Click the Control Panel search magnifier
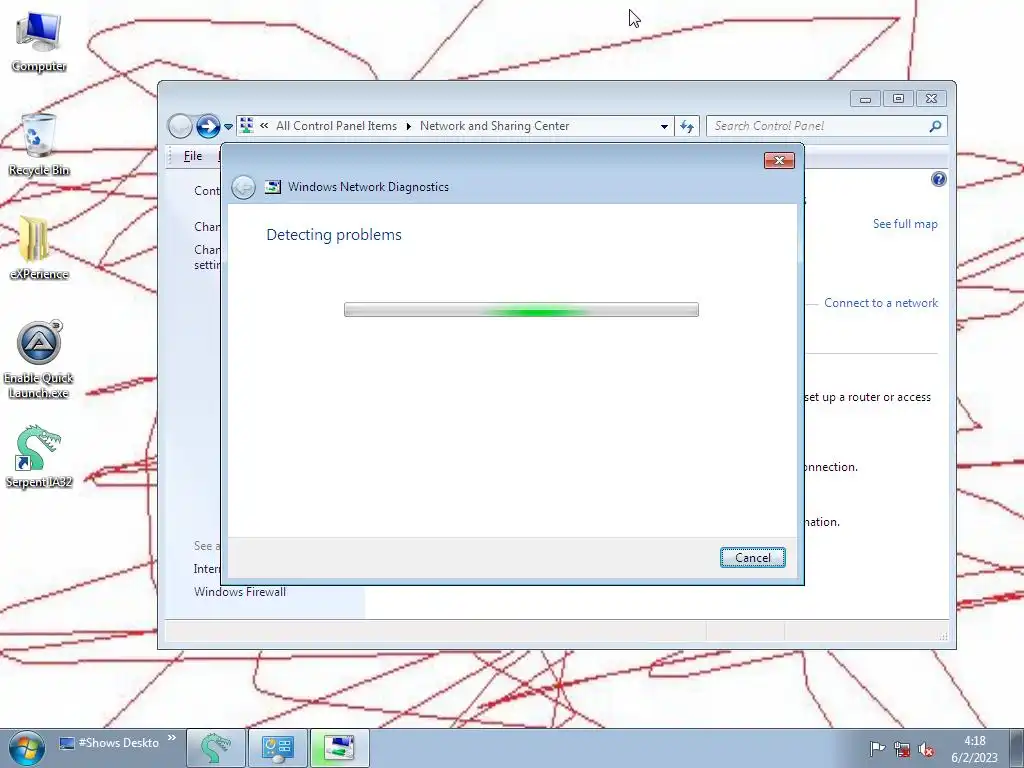Screen dimensions: 1024x768 935,126
